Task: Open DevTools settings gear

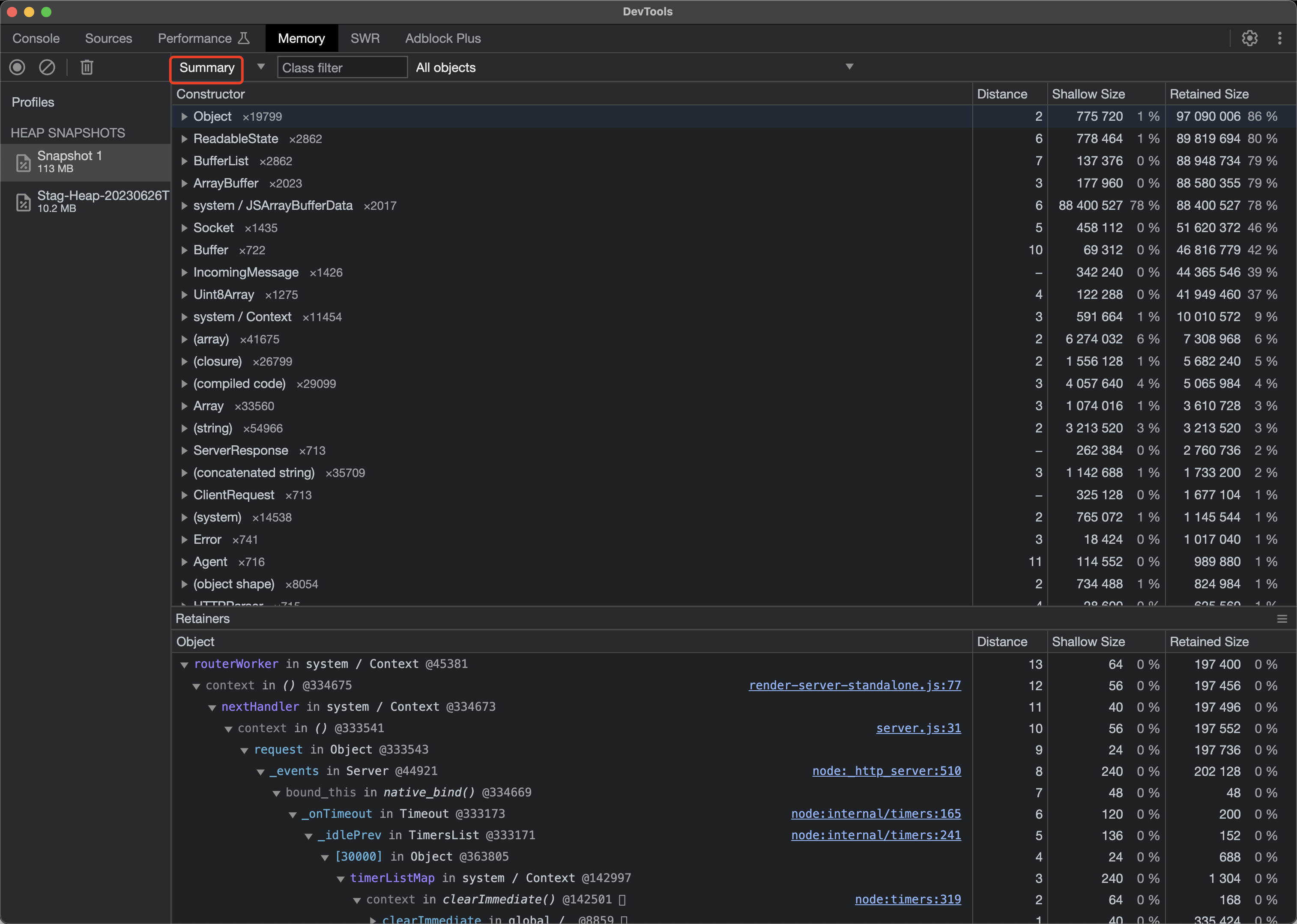Action: pos(1250,38)
